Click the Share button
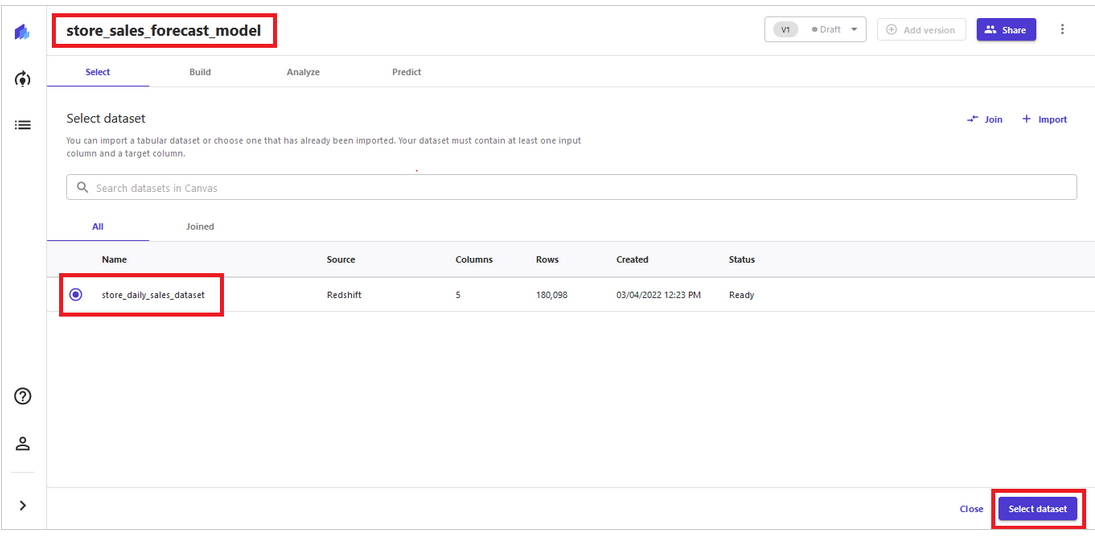This screenshot has height=541, width=1095. (1006, 30)
